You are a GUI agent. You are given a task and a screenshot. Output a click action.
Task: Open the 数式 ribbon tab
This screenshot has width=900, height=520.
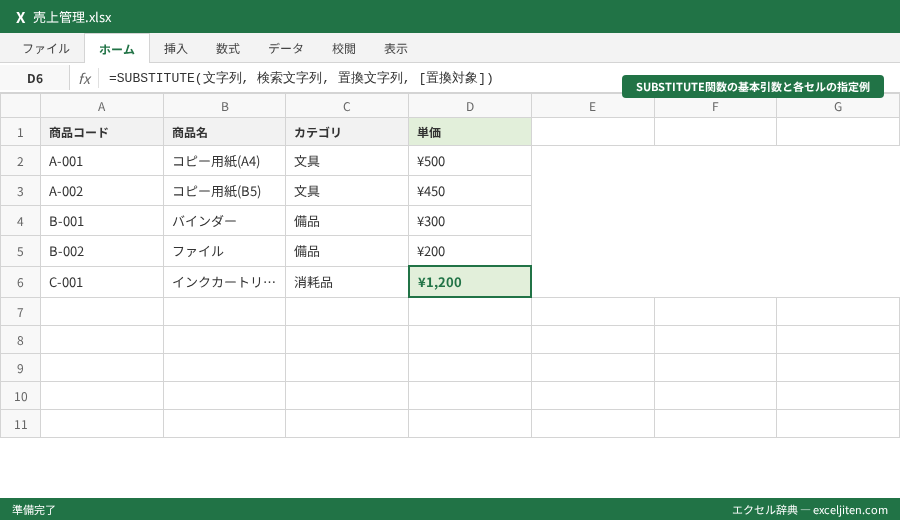228,49
